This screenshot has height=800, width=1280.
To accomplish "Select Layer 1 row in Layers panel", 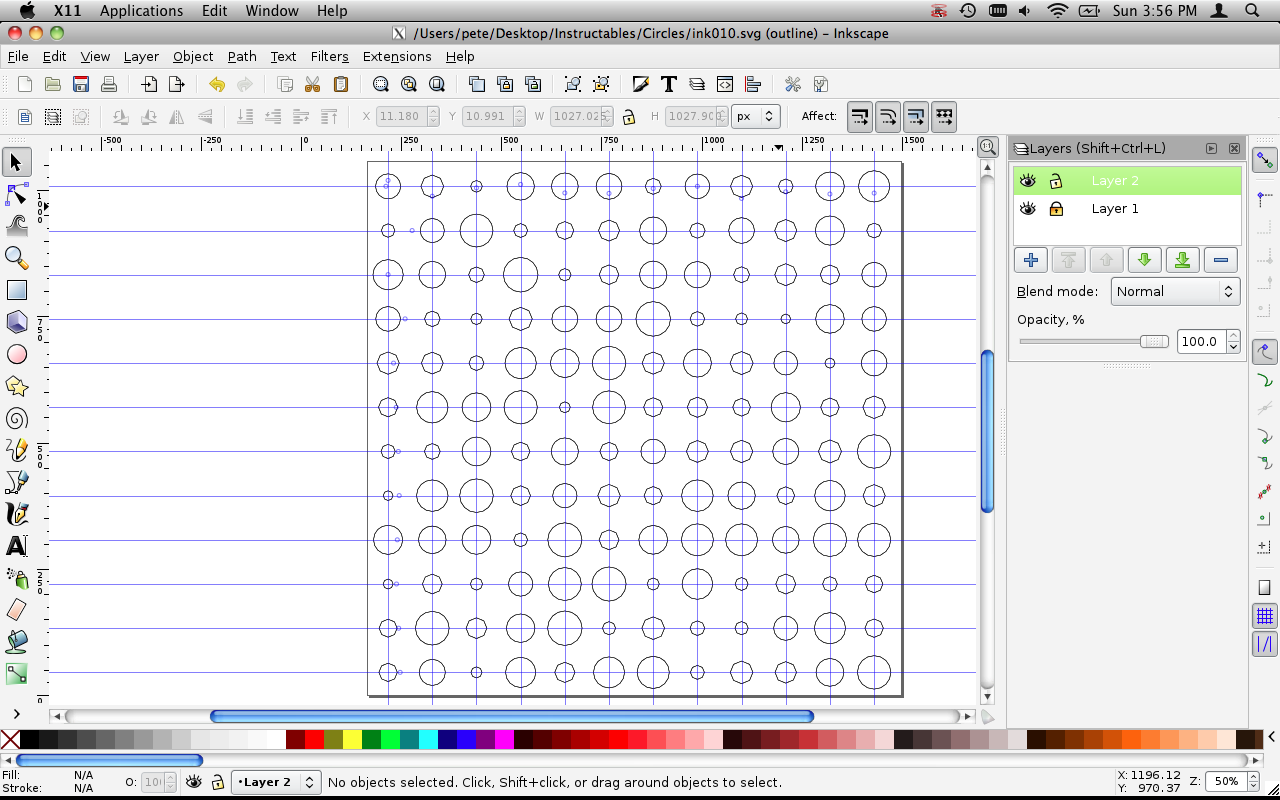I will click(1128, 209).
